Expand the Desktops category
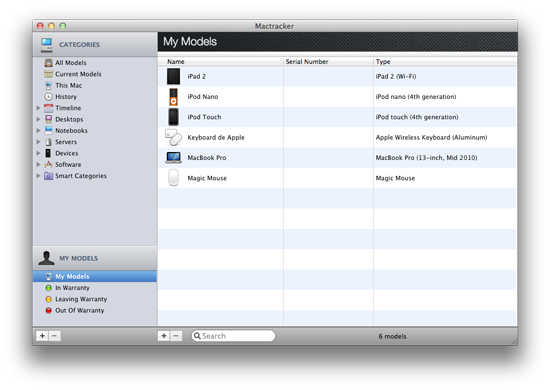Viewport: 550px width, 390px height. (x=39, y=119)
